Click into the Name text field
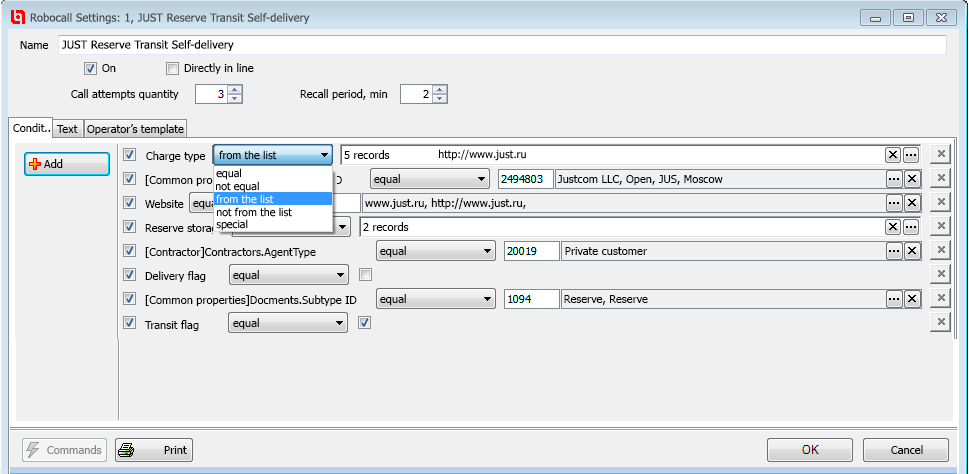 pyautogui.click(x=500, y=45)
